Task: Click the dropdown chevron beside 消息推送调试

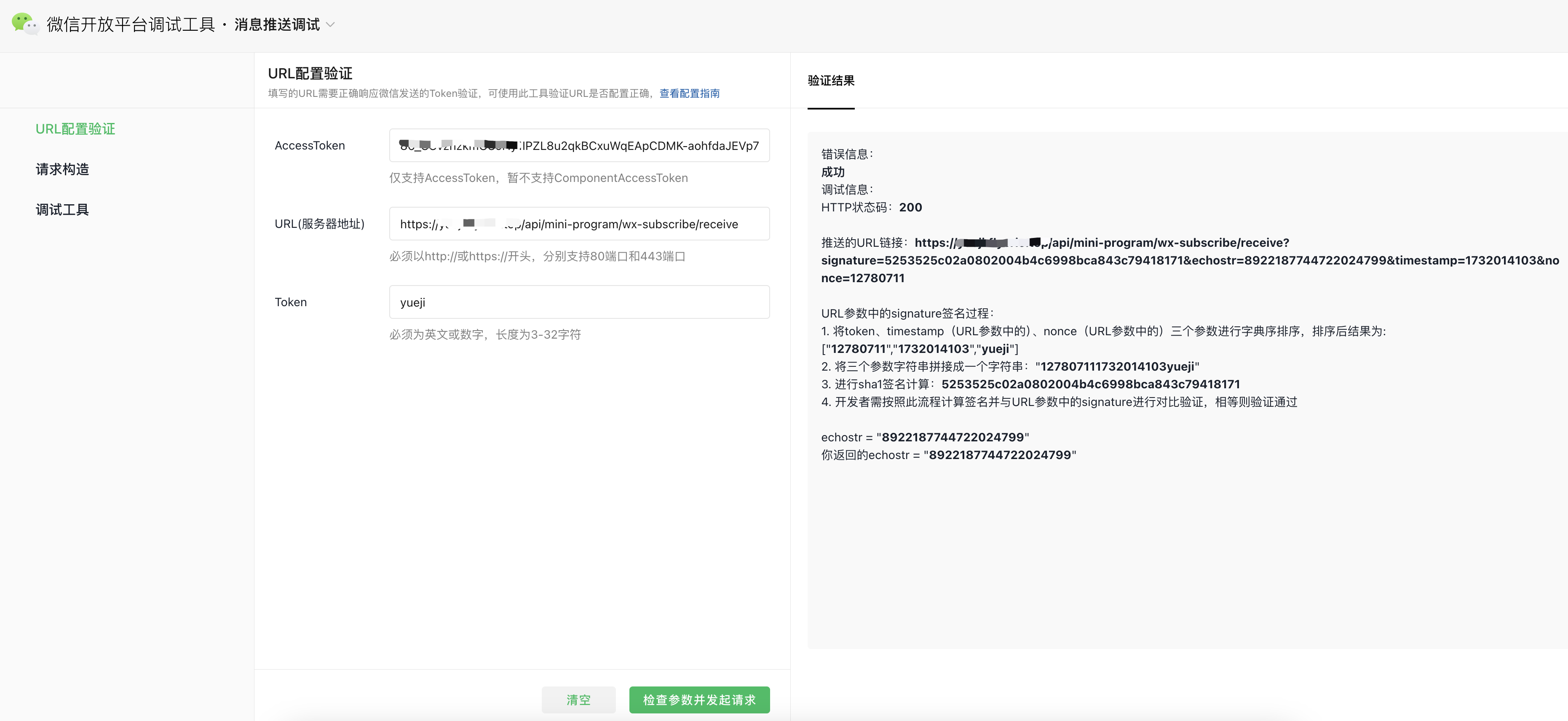Action: pos(331,25)
